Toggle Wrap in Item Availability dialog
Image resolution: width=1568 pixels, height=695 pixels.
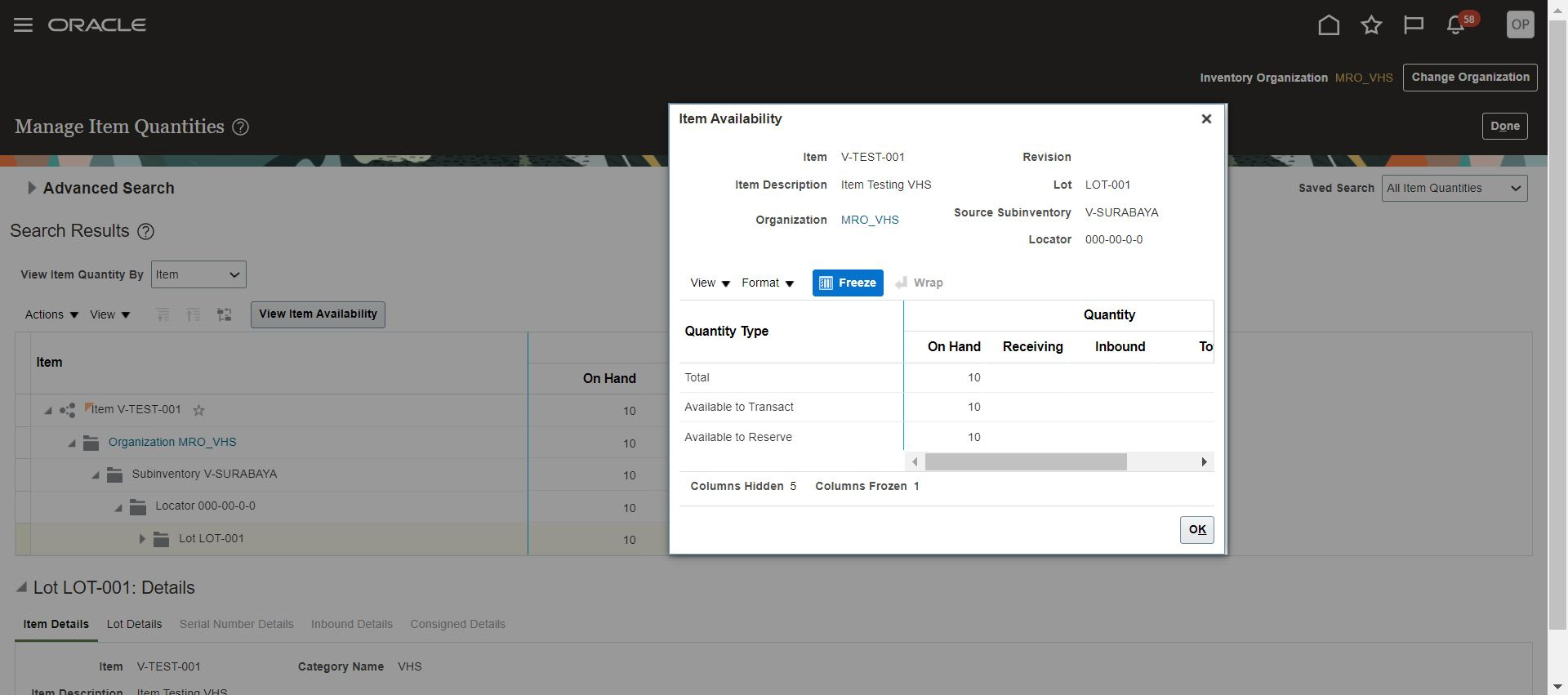coord(920,283)
